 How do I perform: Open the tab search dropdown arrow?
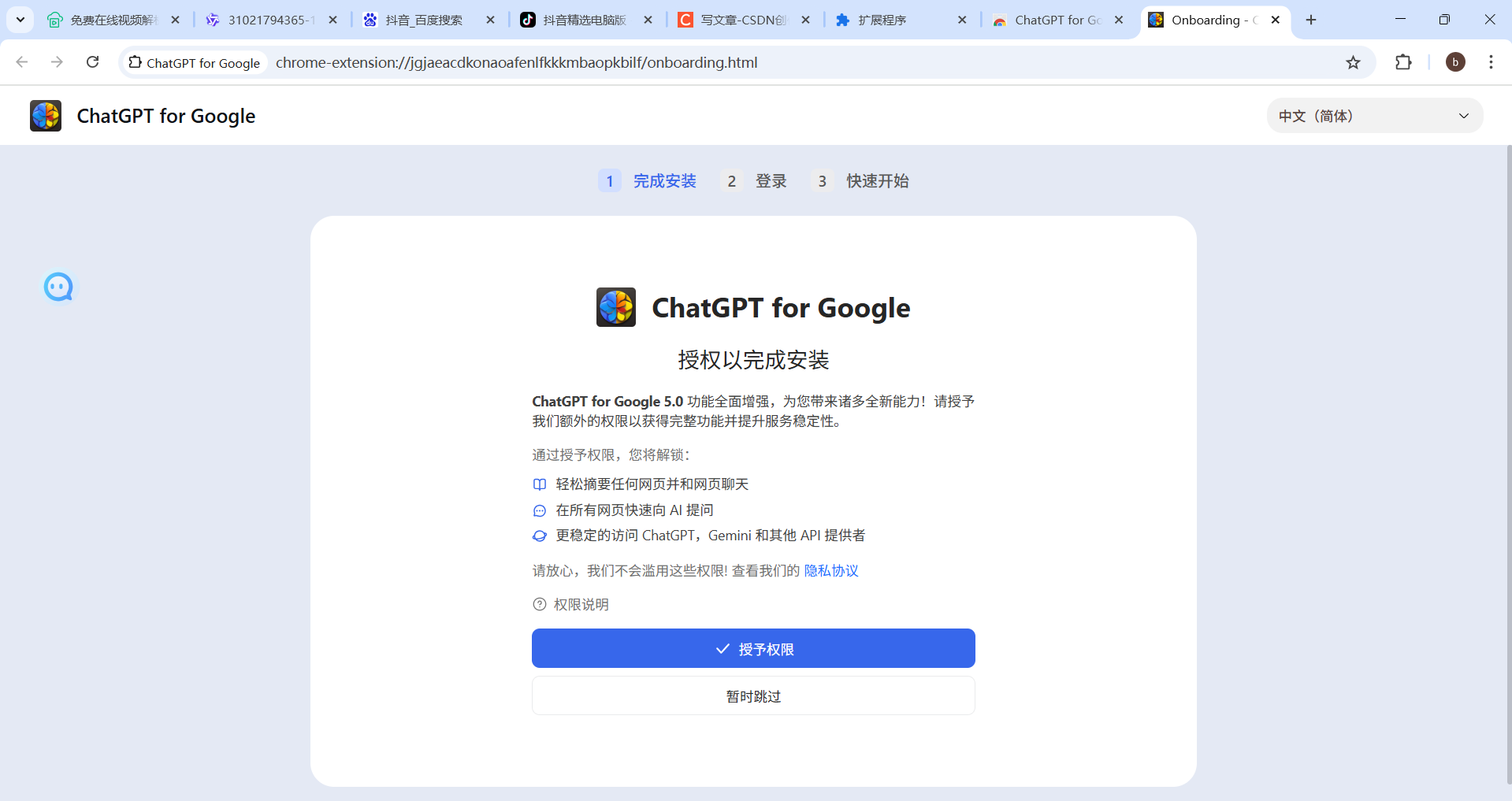[x=20, y=20]
